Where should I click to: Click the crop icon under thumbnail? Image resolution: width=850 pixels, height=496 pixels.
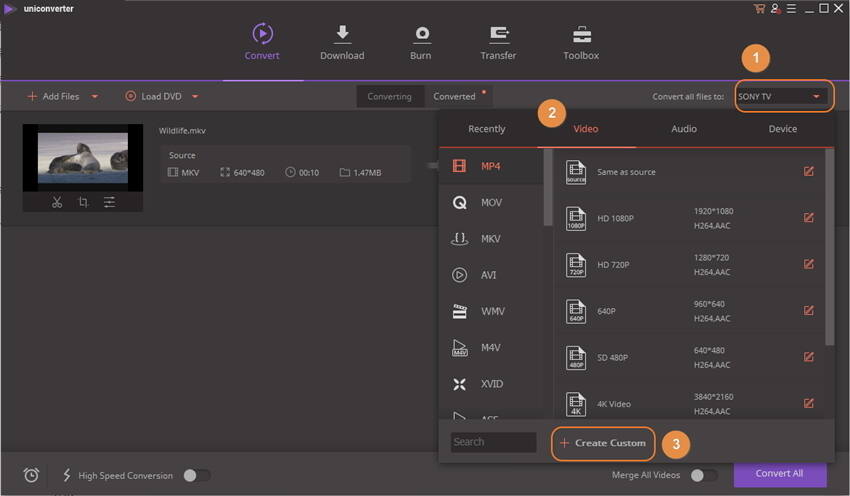click(83, 202)
